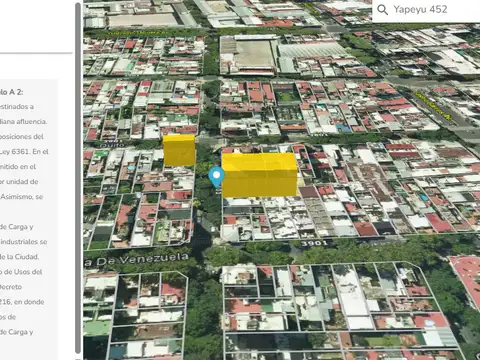
Task: Click the 'industriales se' text line
Action: click(x=23, y=242)
